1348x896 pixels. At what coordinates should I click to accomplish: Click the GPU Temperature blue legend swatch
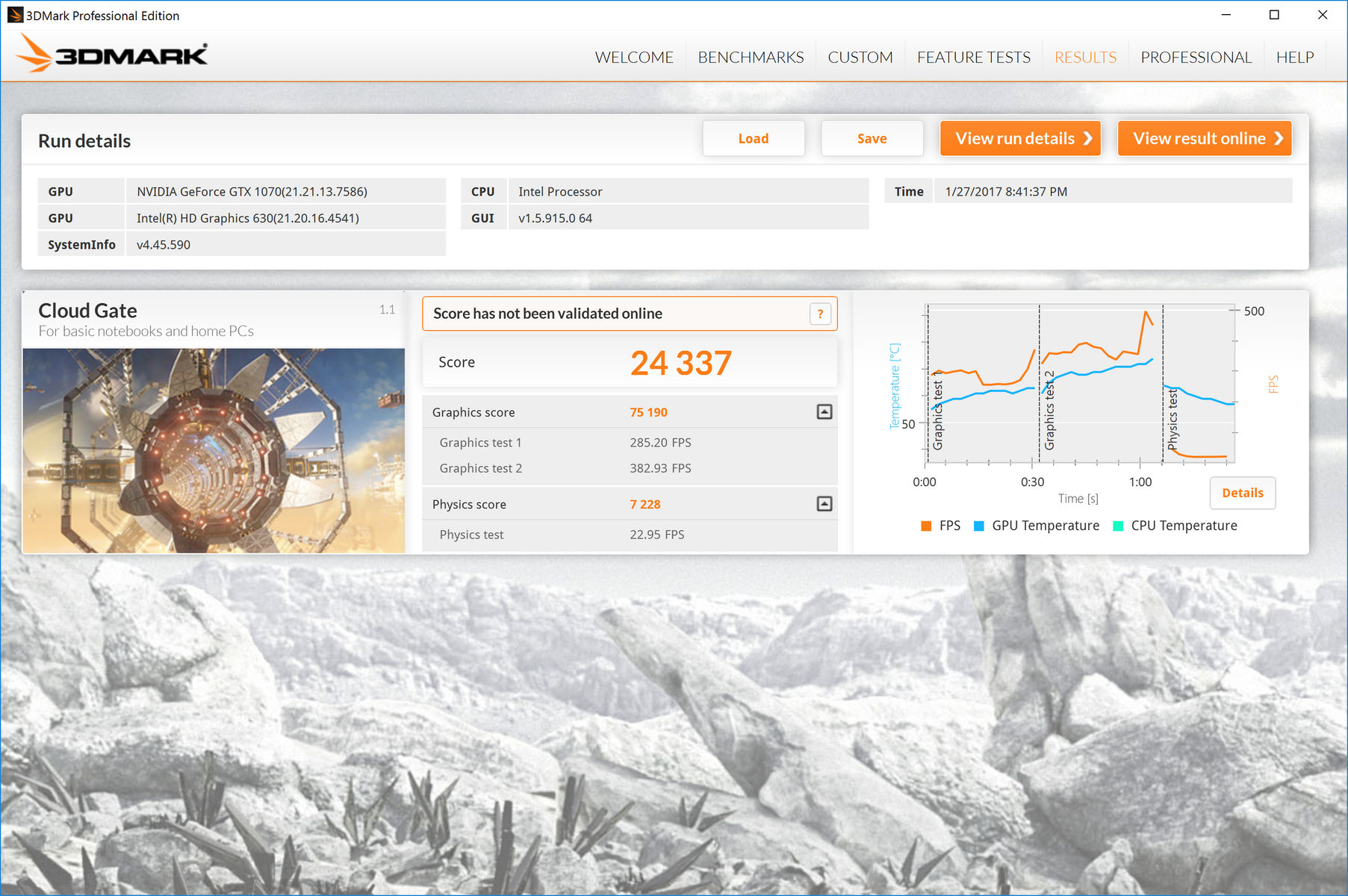point(979,526)
